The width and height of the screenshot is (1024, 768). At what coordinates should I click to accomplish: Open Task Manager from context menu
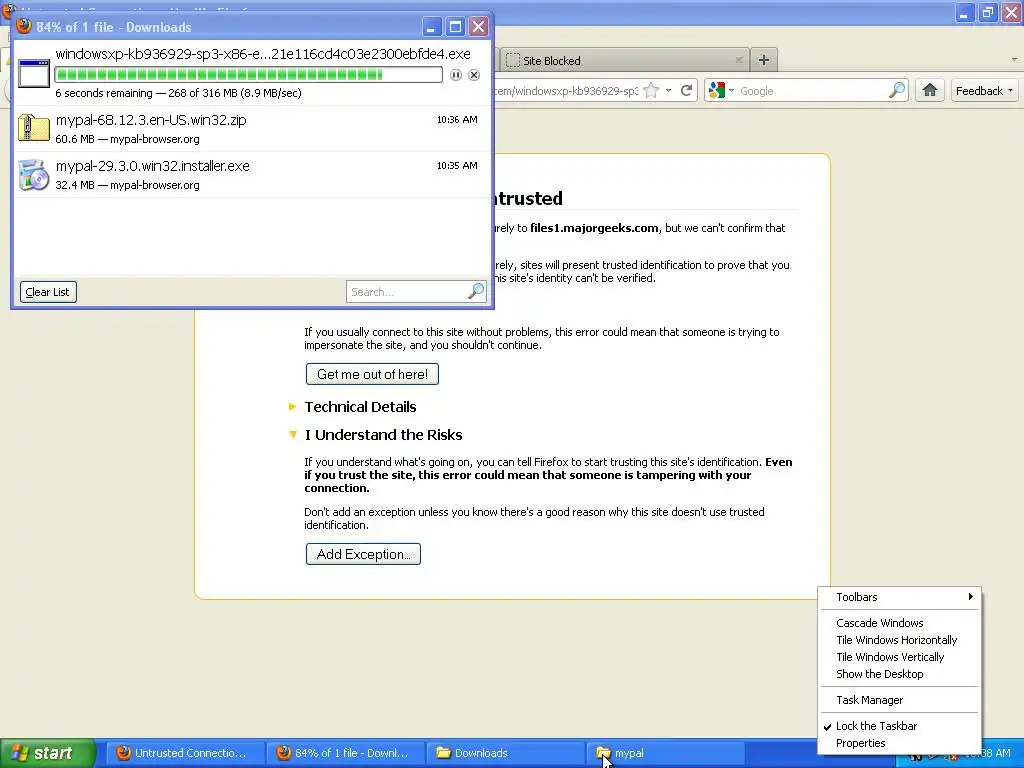[899, 700]
